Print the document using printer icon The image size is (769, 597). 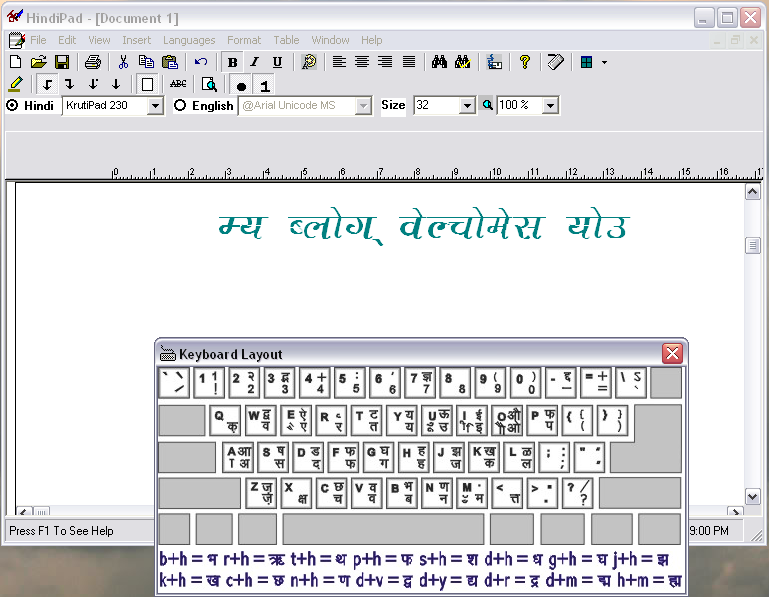click(x=93, y=62)
